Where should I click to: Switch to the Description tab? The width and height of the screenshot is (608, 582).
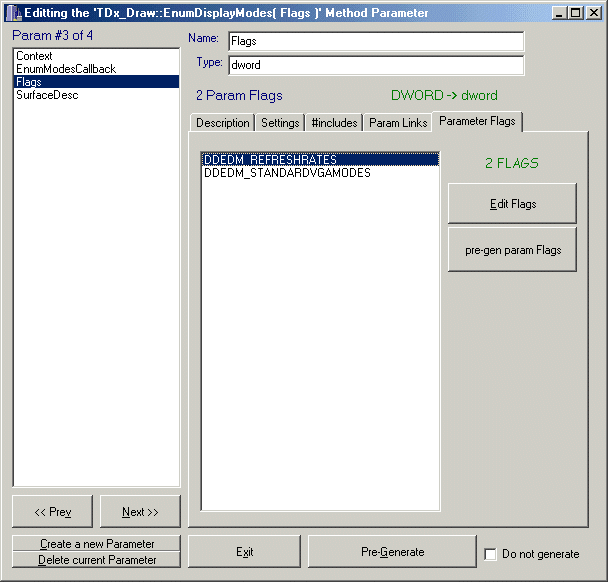tap(222, 123)
